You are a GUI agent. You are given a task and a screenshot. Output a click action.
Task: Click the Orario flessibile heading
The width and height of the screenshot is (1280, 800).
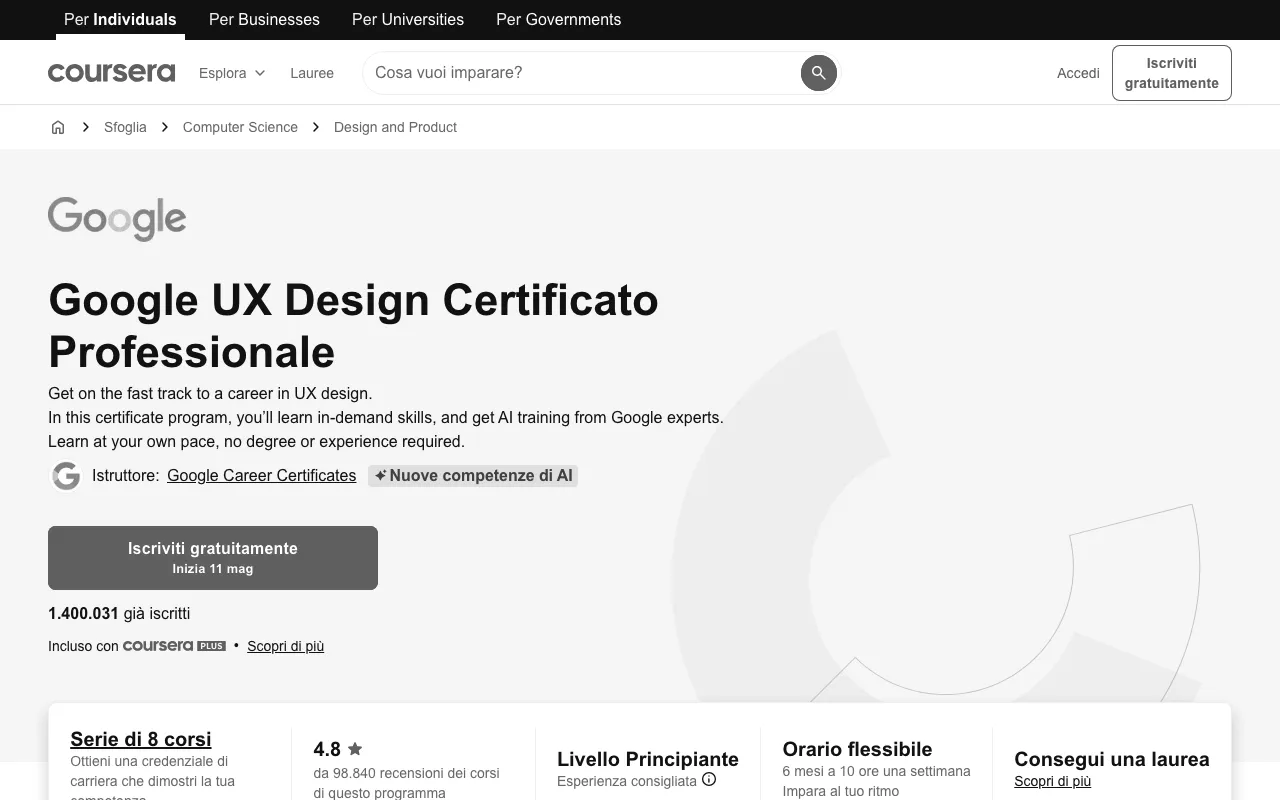[x=857, y=749]
